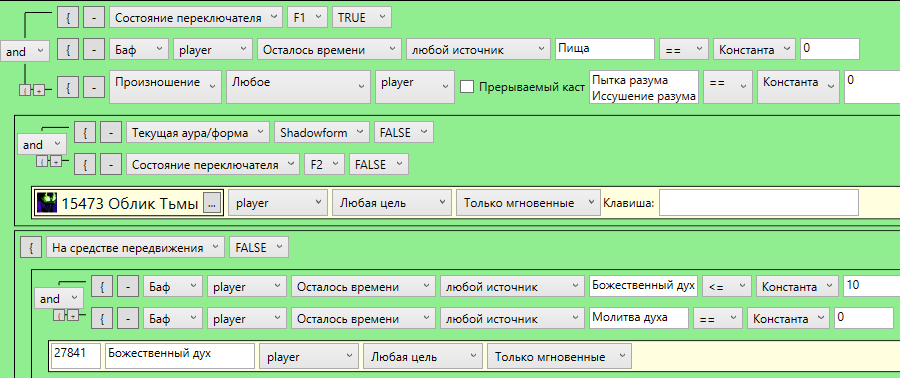
Task: Open the topmost and operator dropdown
Action: click(25, 52)
